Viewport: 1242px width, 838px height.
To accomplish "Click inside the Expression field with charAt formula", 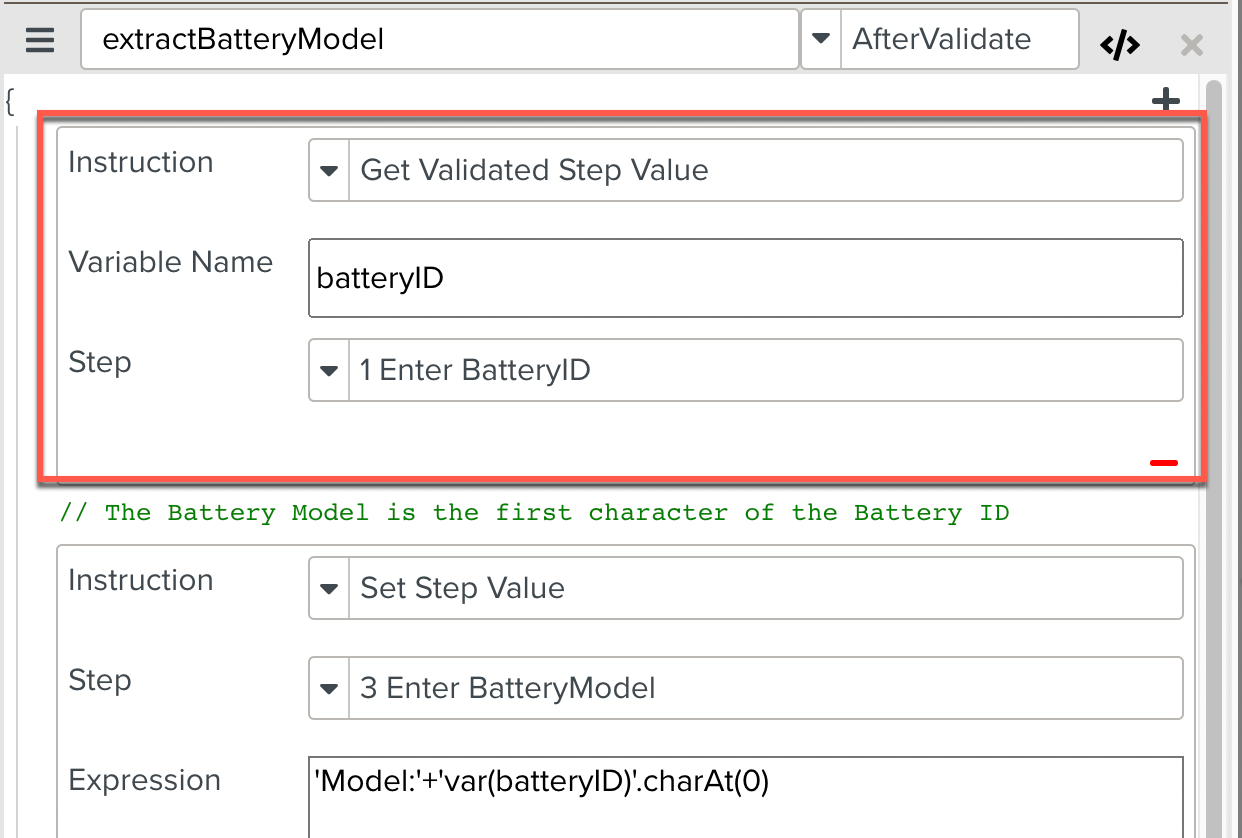I will pyautogui.click(x=745, y=788).
